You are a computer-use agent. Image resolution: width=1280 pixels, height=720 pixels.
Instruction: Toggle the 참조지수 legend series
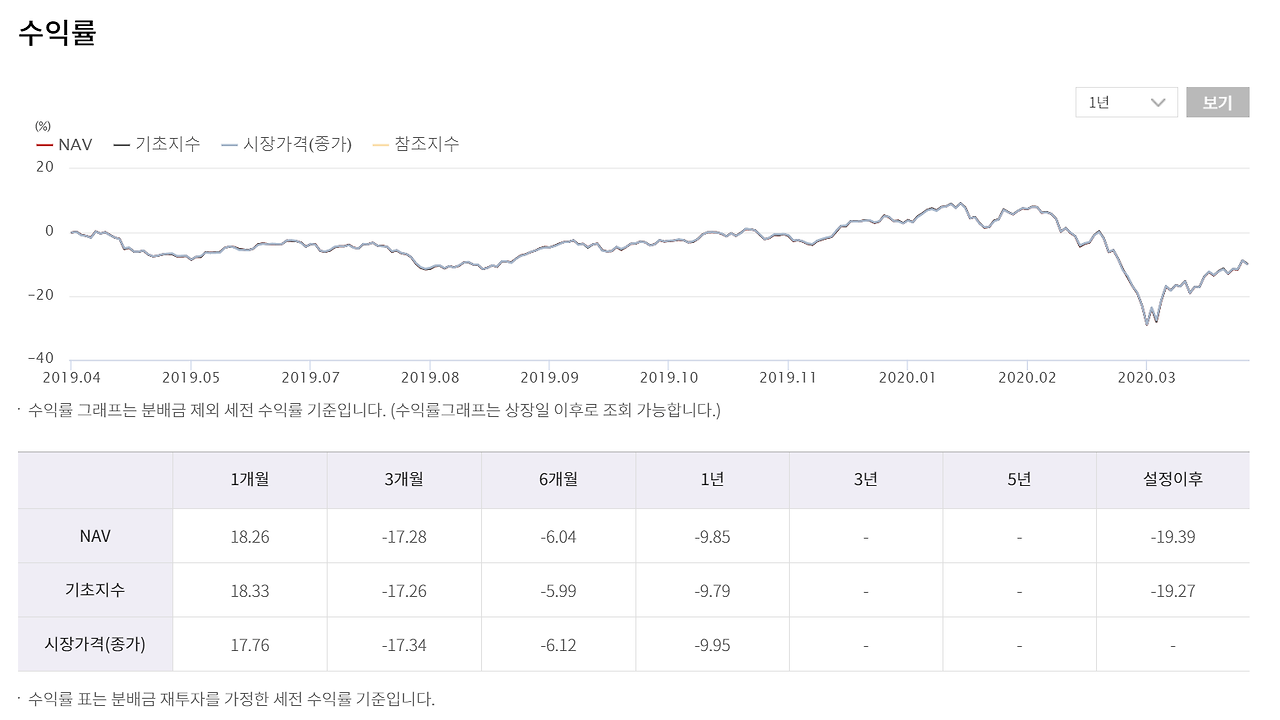coord(415,144)
